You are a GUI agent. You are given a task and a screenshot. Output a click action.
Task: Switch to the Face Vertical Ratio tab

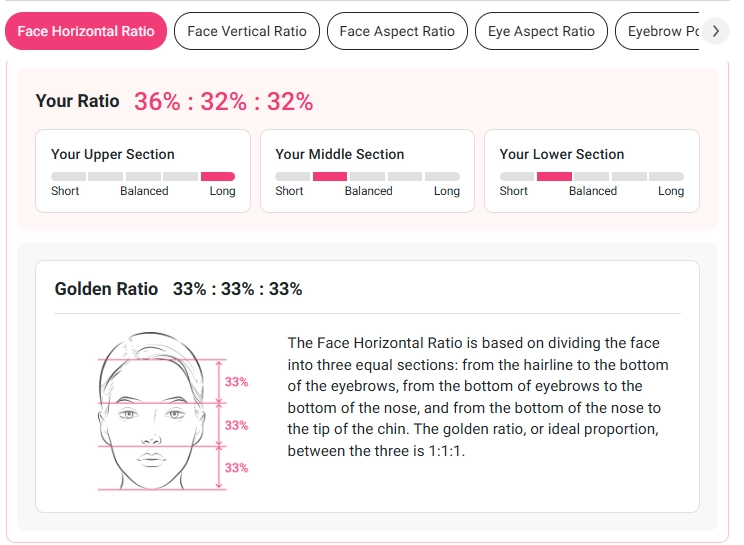247,31
